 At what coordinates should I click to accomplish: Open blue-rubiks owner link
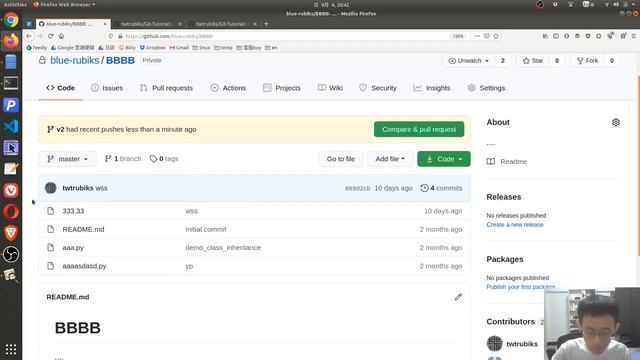[75, 60]
